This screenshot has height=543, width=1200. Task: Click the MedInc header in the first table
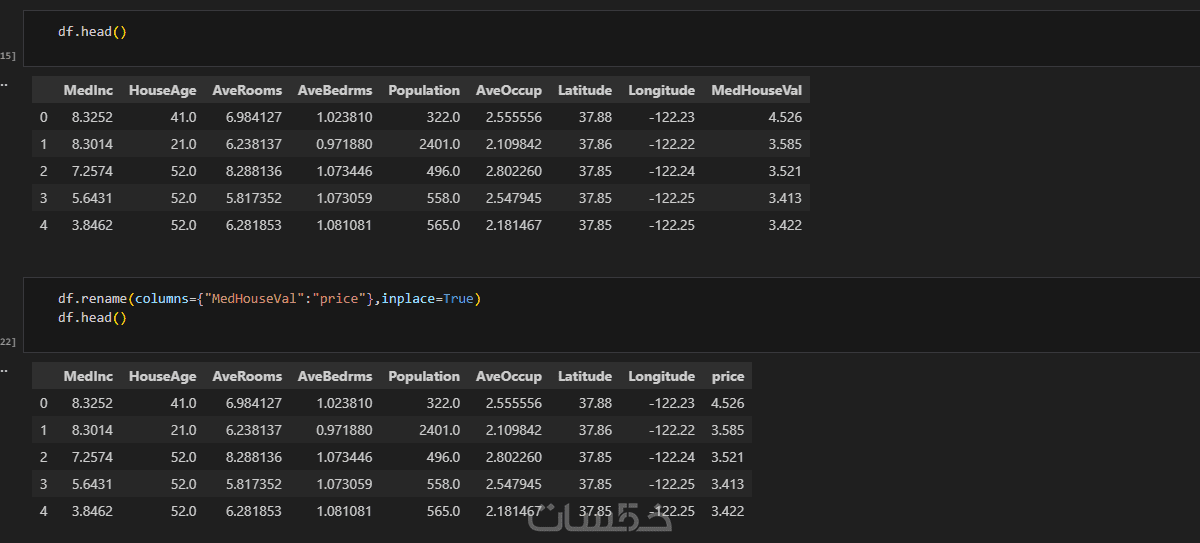[x=88, y=90]
